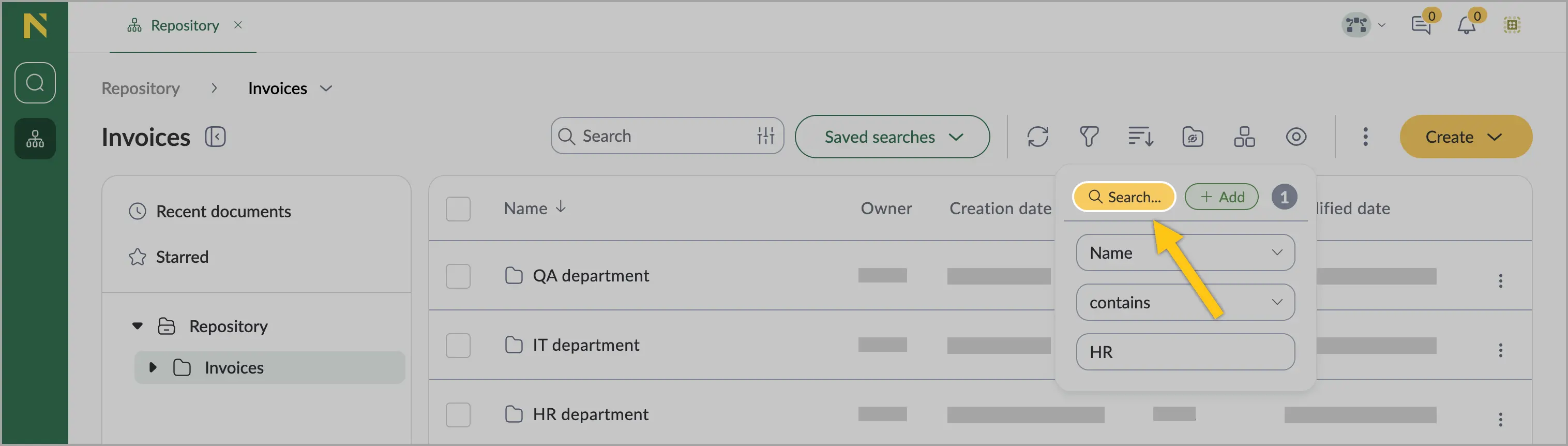This screenshot has width=1568, height=446.
Task: Check the IT department row checkbox
Action: pos(458,346)
